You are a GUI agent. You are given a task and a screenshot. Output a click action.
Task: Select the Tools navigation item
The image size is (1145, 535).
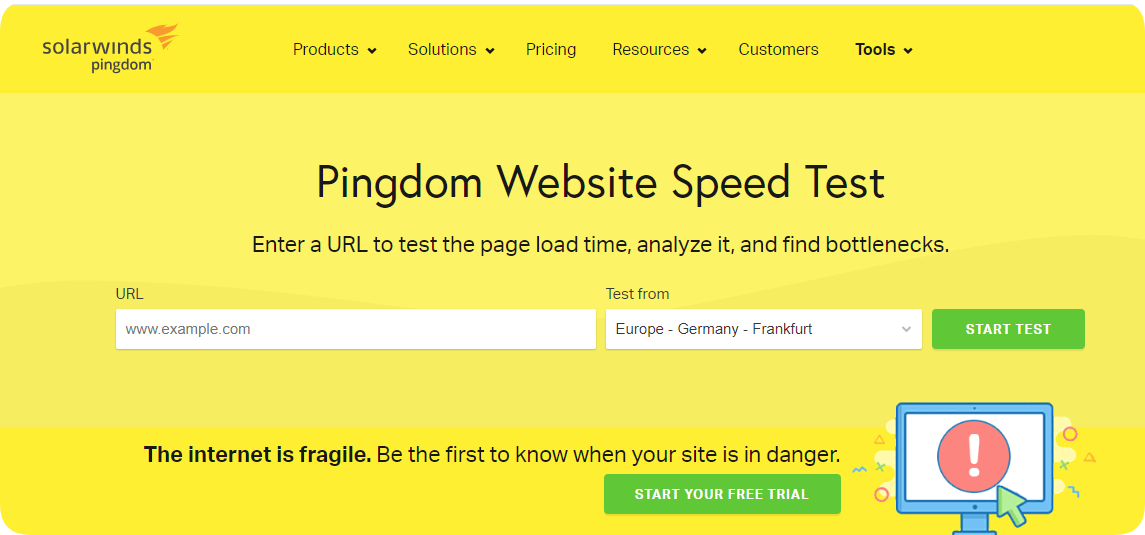[875, 50]
